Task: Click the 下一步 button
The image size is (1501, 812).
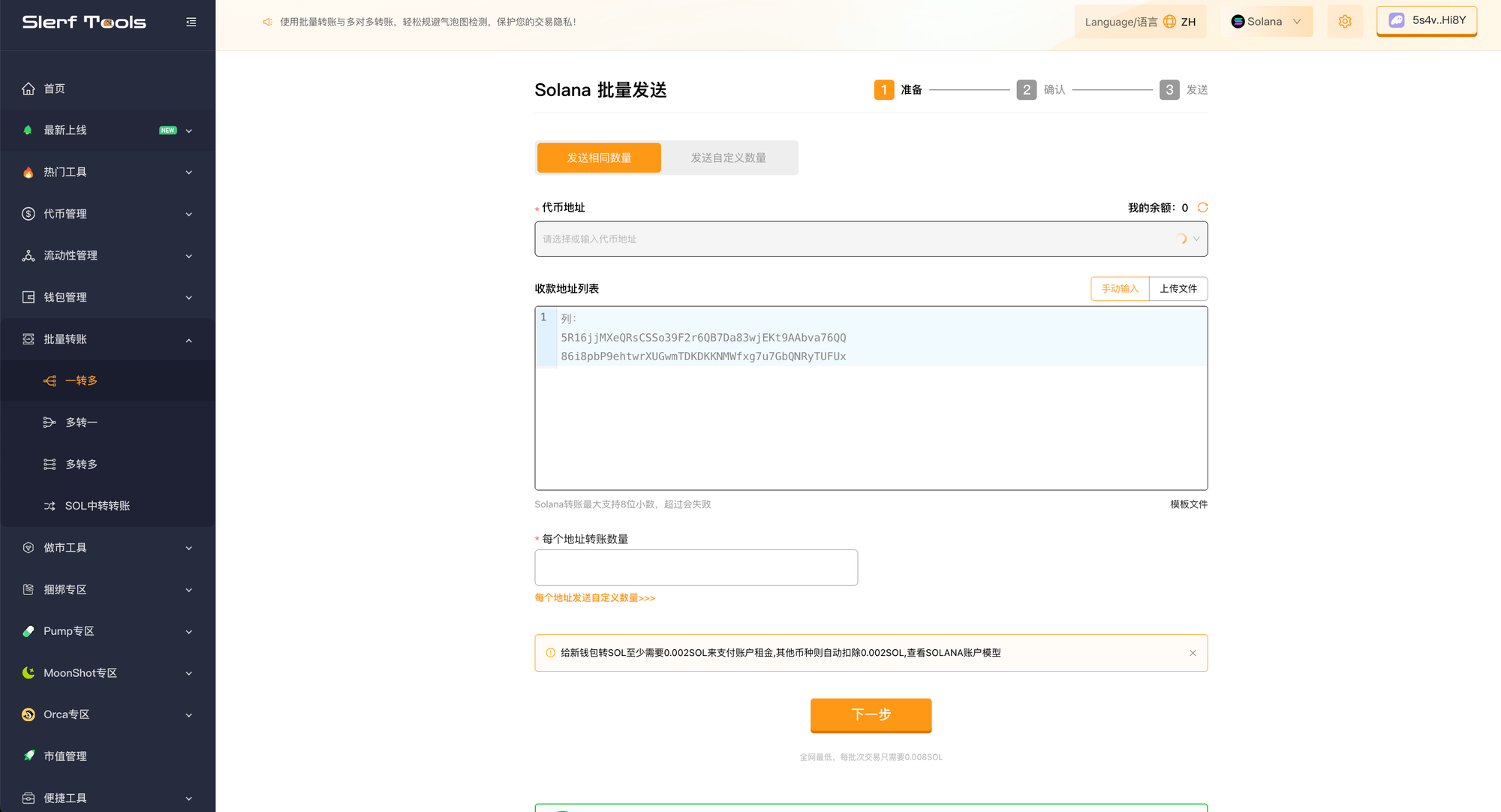Action: tap(871, 714)
